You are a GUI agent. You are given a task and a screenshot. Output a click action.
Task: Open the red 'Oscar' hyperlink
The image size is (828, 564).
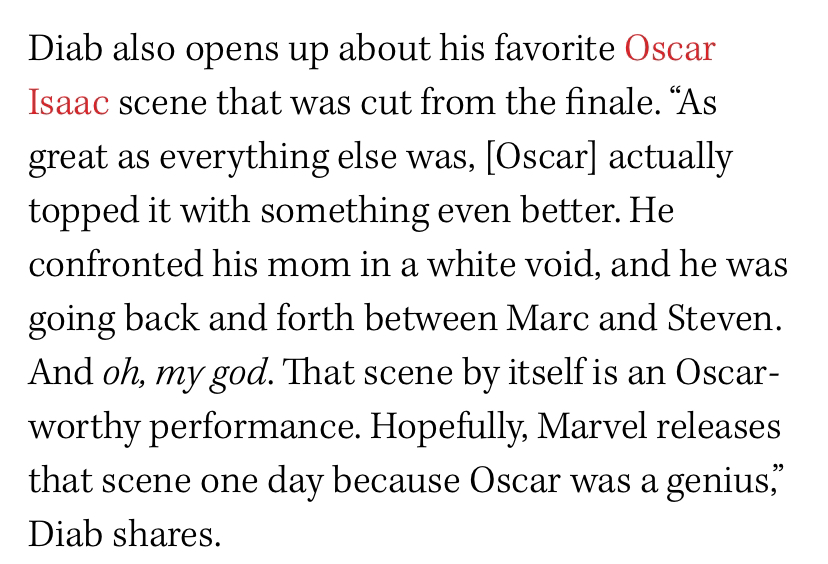pyautogui.click(x=670, y=49)
